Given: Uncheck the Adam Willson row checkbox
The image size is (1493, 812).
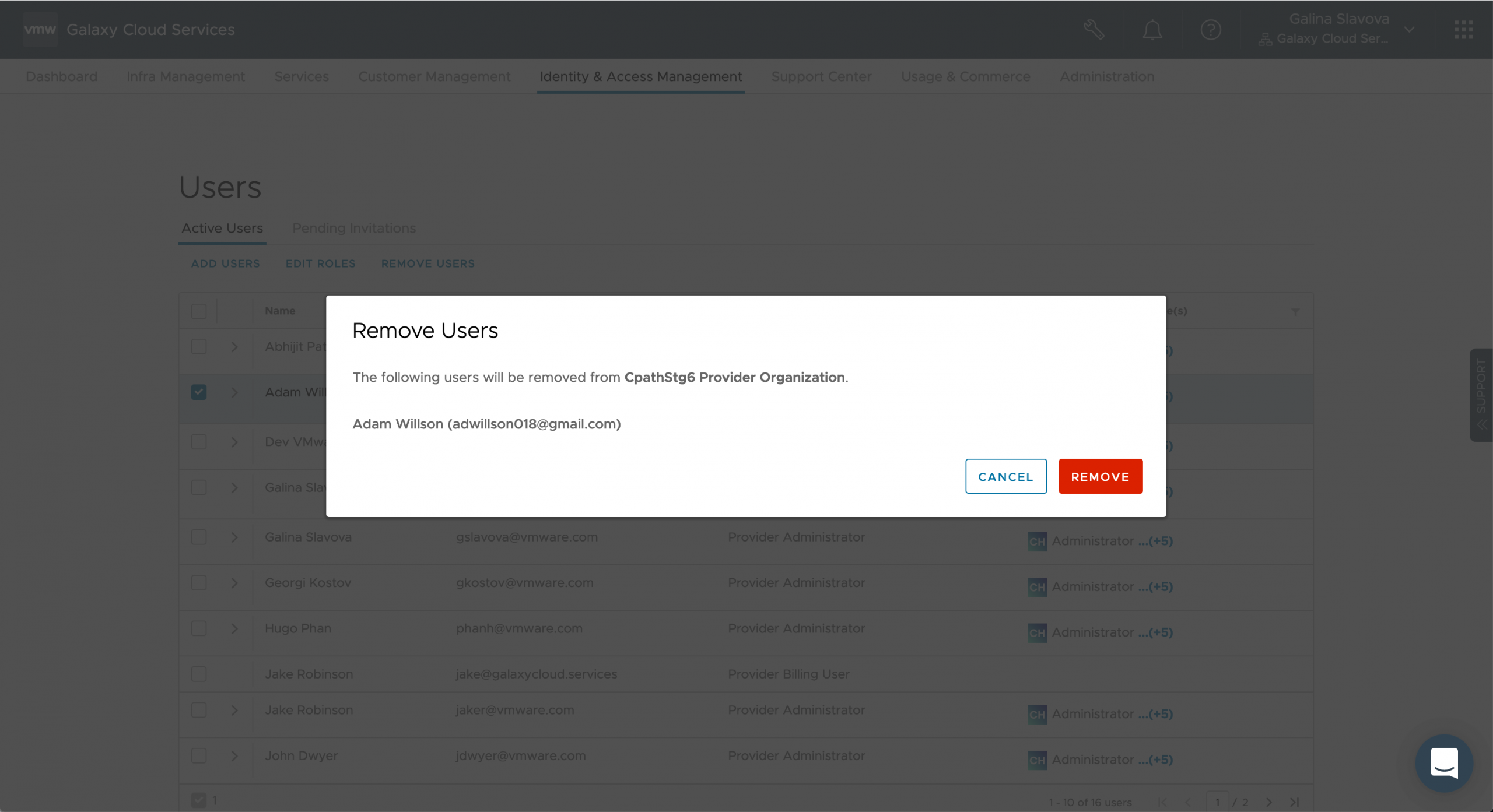Looking at the screenshot, I should tap(199, 392).
